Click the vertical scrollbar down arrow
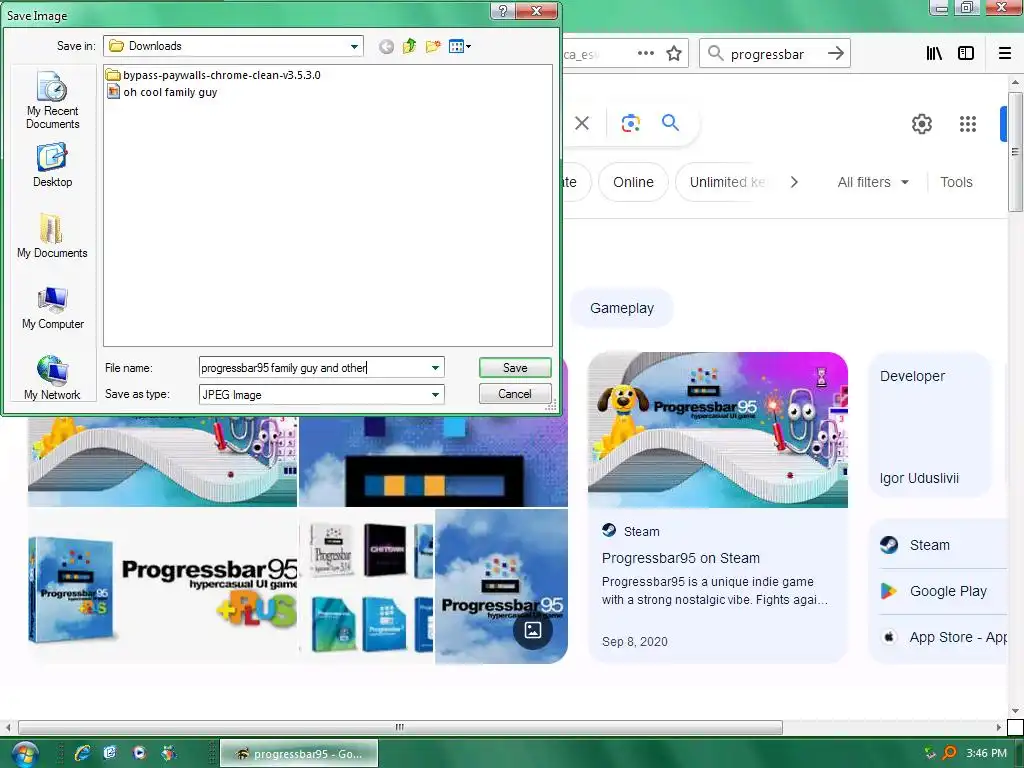1024x768 pixels. (x=1015, y=711)
